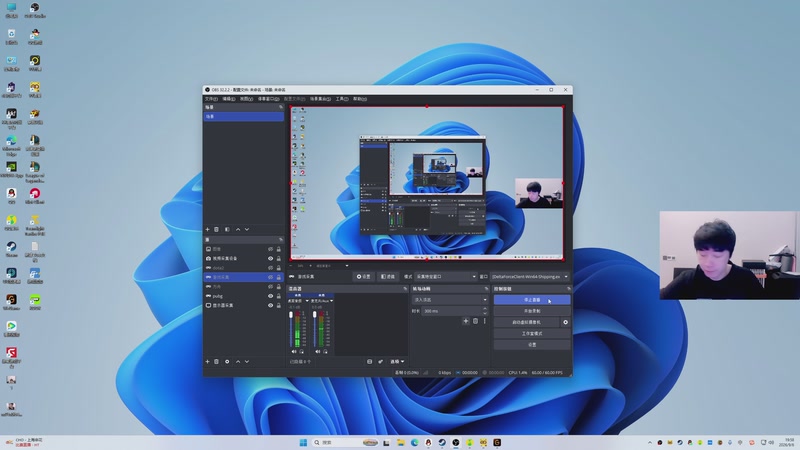Unlock the display capture source lock icon
This screenshot has width=800, height=450.
[279, 305]
